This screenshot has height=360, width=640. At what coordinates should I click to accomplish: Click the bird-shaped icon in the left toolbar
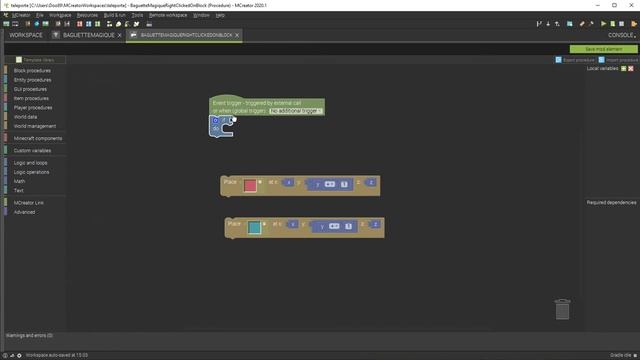pyautogui.click(x=136, y=24)
